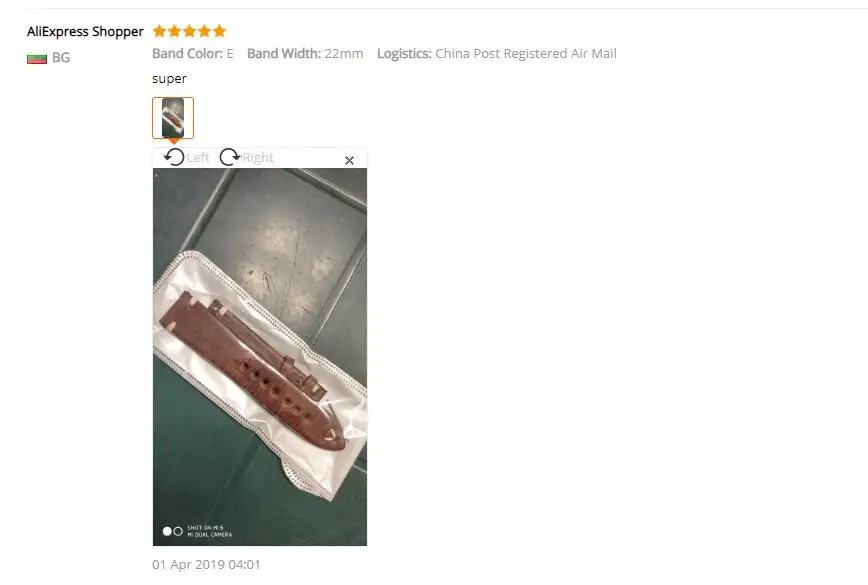Click the rotate Left arrow icon
The width and height of the screenshot is (868, 585).
click(x=174, y=157)
